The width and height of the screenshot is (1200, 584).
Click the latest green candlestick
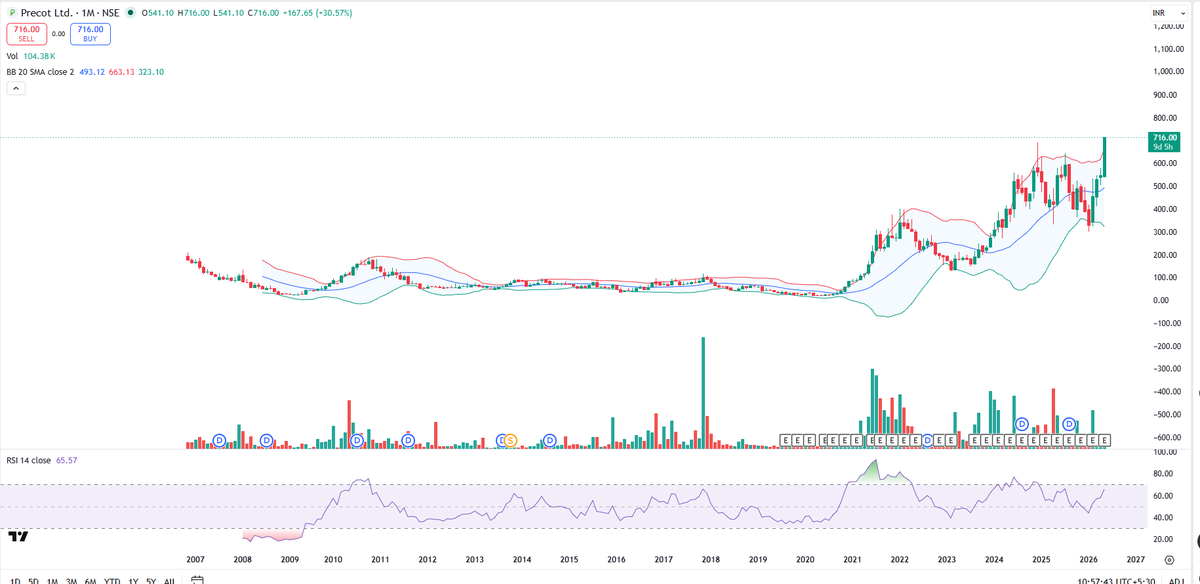tap(1105, 157)
